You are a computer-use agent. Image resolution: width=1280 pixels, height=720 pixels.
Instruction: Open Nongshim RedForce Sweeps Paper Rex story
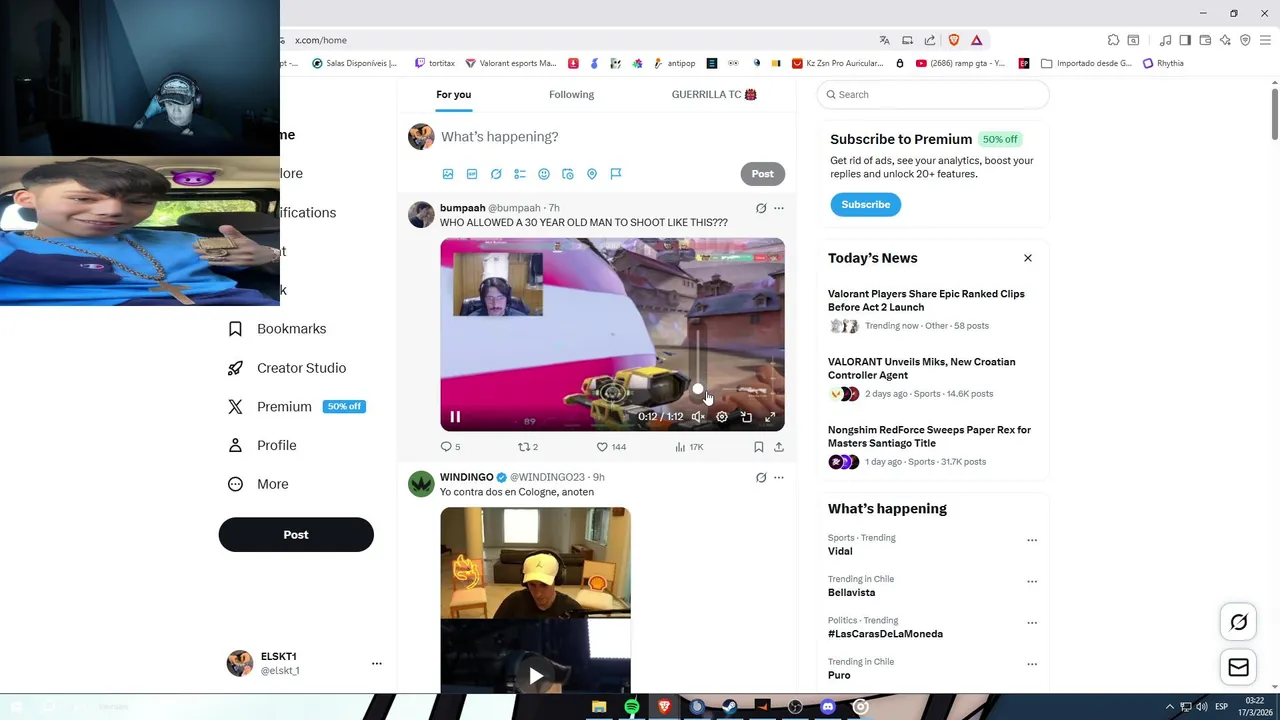pyautogui.click(x=929, y=437)
